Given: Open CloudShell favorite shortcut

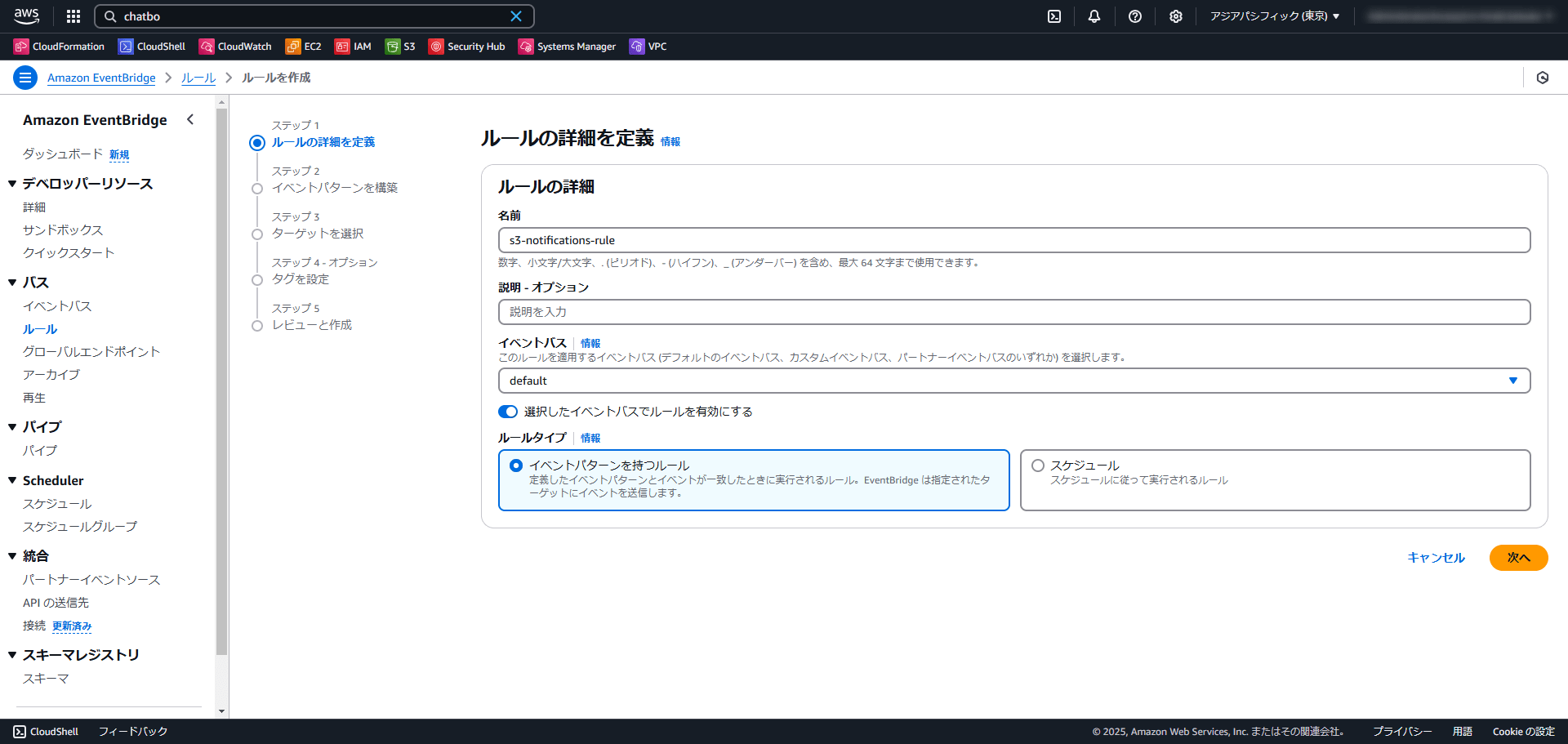Looking at the screenshot, I should pyautogui.click(x=152, y=47).
